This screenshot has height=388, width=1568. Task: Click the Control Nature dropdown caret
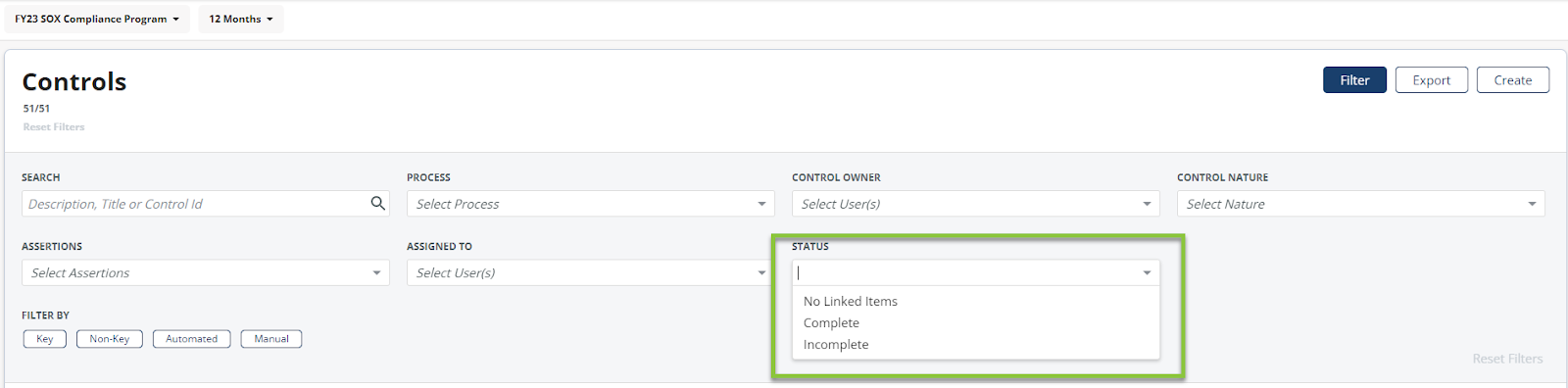click(1532, 204)
